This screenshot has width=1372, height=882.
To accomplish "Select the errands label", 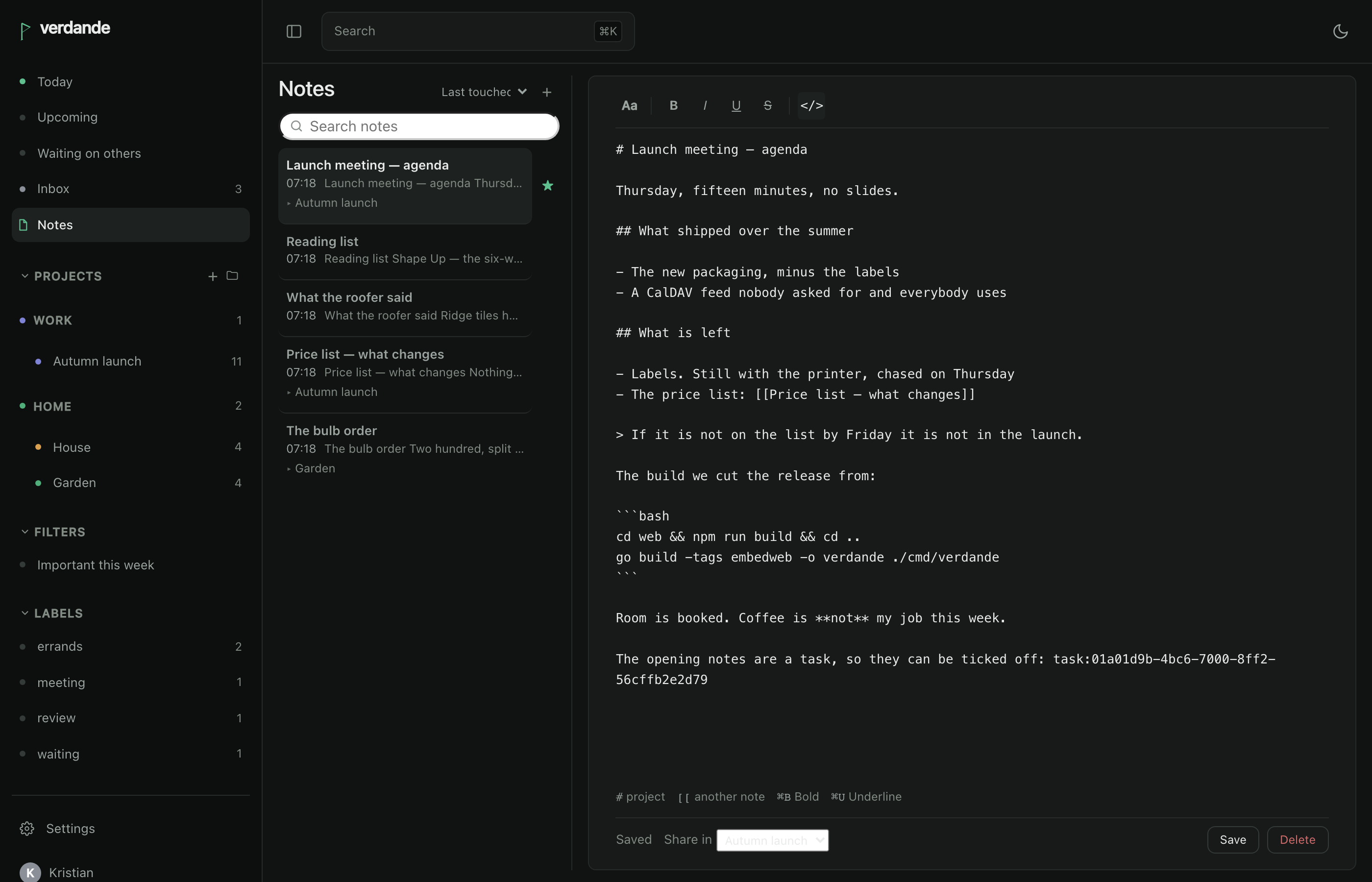I will pyautogui.click(x=130, y=647).
